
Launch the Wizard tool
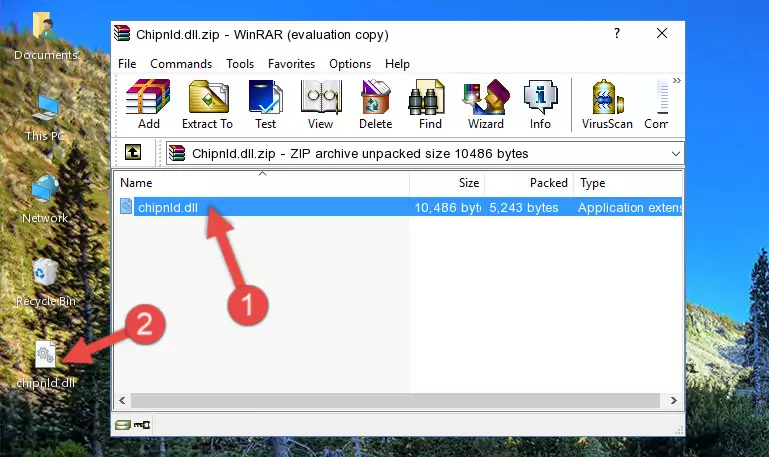486,104
